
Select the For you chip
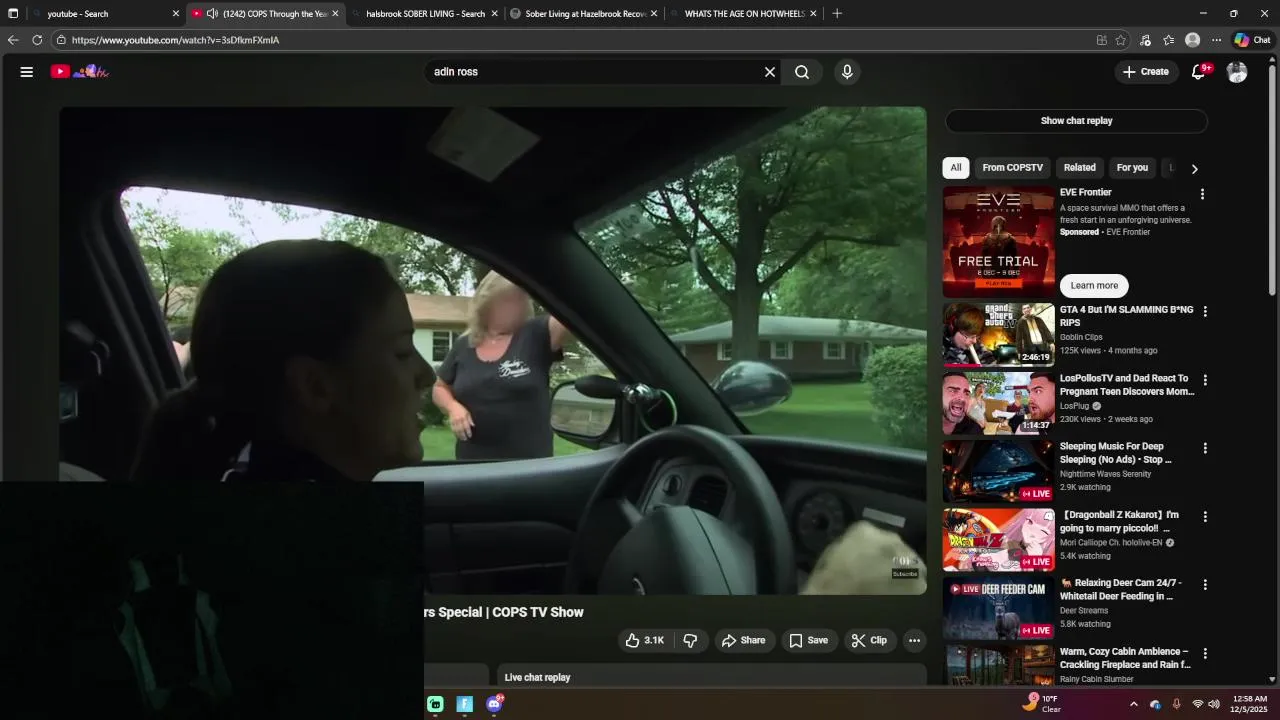[x=1132, y=168]
